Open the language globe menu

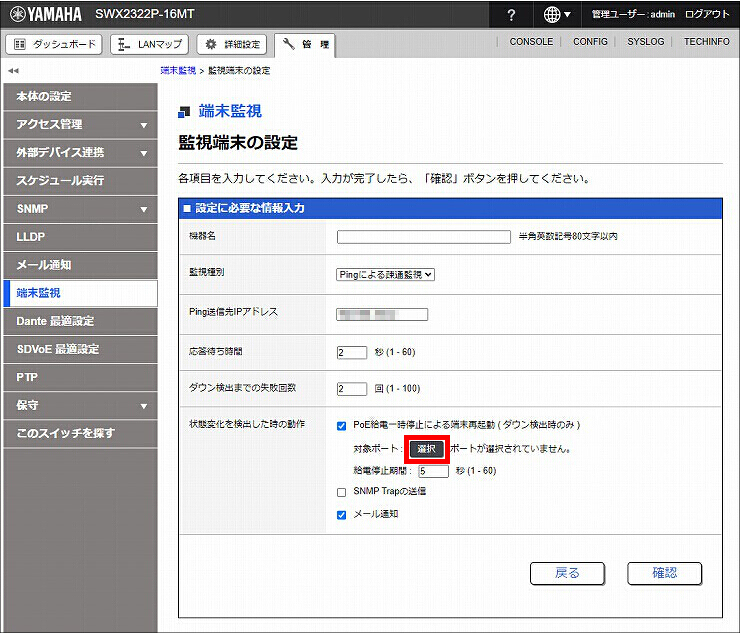557,15
